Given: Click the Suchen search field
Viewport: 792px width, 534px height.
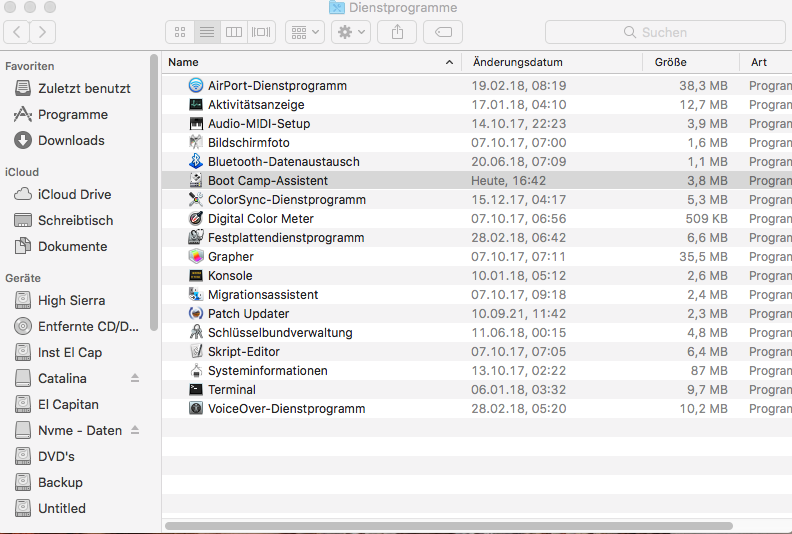Looking at the screenshot, I should click(664, 32).
